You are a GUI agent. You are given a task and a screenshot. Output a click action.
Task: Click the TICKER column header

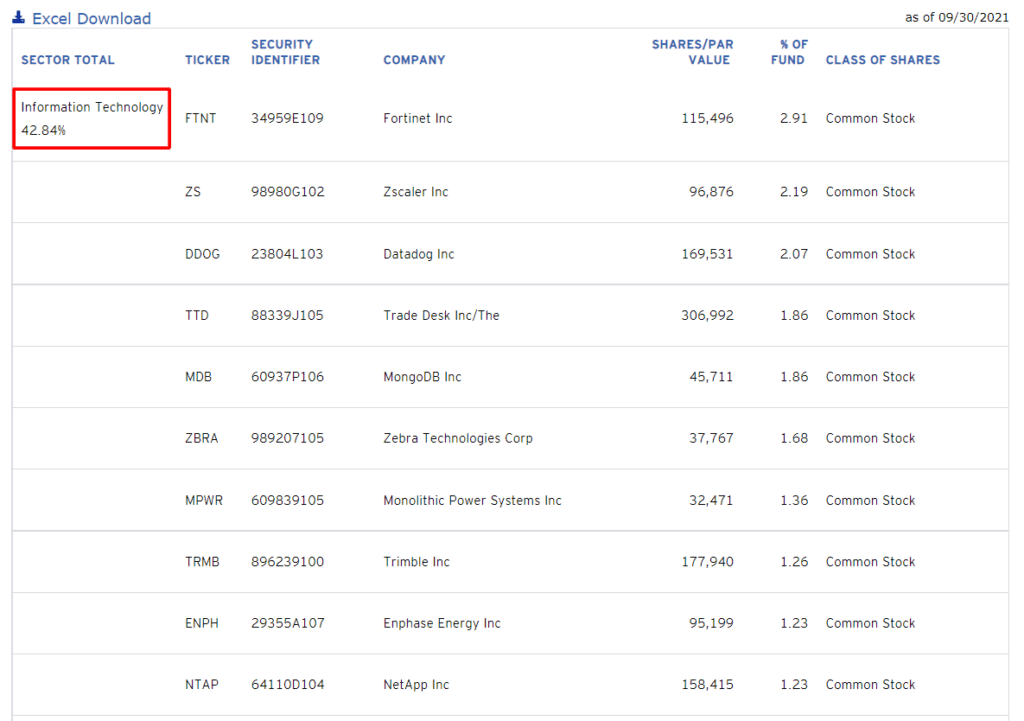coord(207,60)
